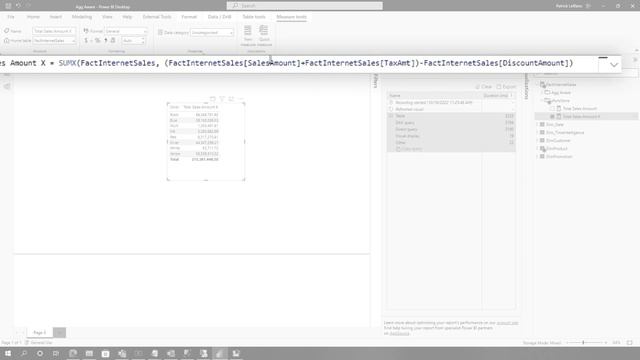Open the Format dropdown set to General
The height and width of the screenshot is (360, 640).
pyautogui.click(x=126, y=31)
